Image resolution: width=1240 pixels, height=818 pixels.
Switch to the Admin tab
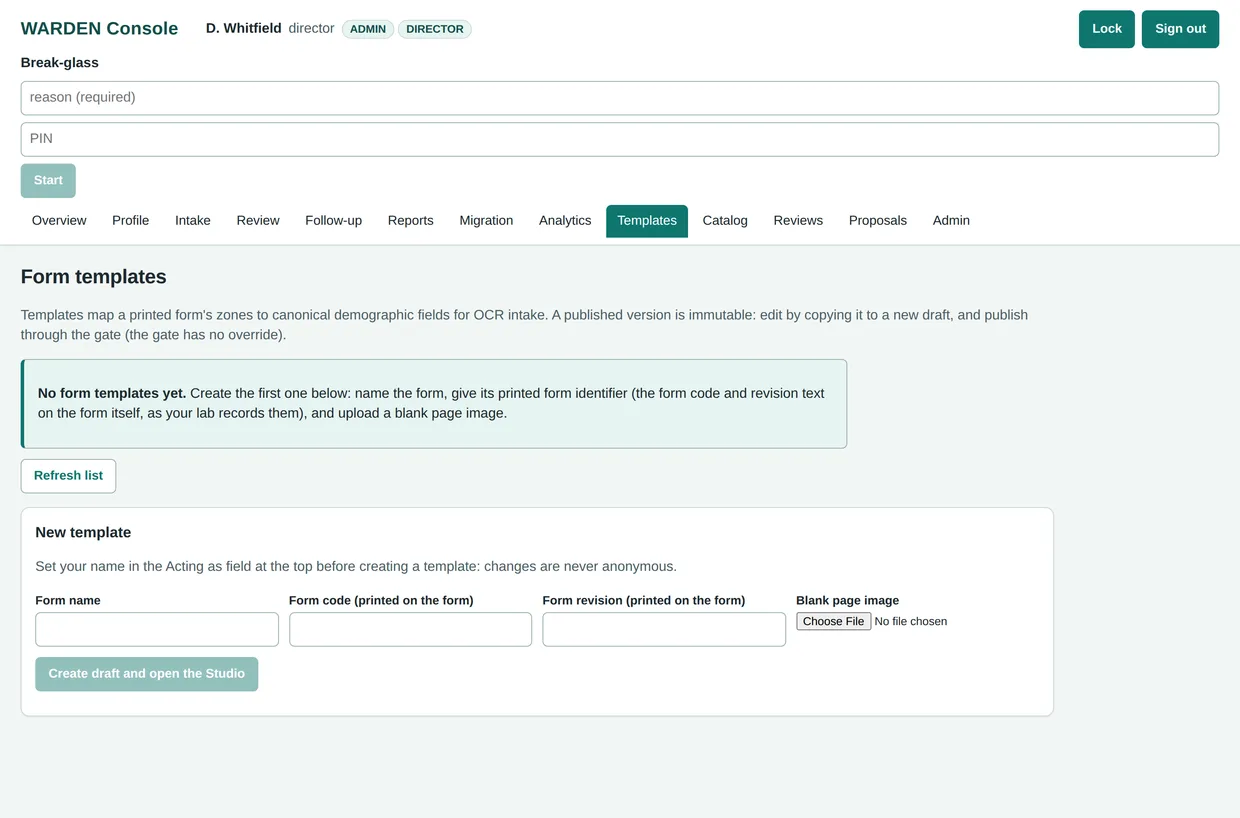click(951, 221)
